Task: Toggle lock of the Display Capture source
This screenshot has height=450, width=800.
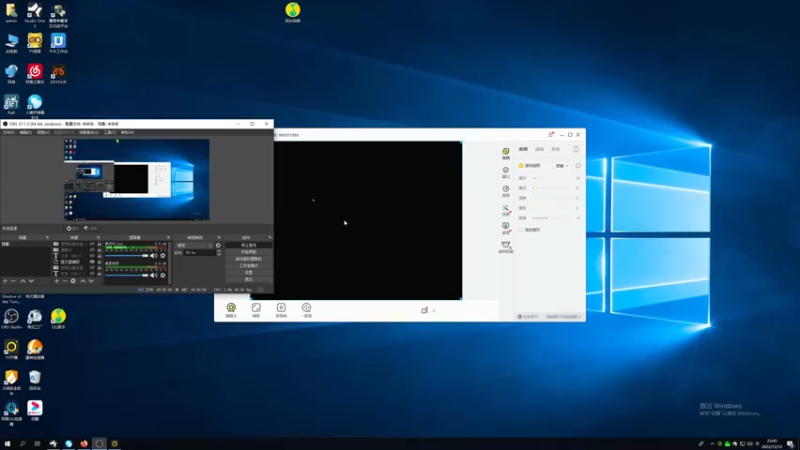Action: coord(99,262)
